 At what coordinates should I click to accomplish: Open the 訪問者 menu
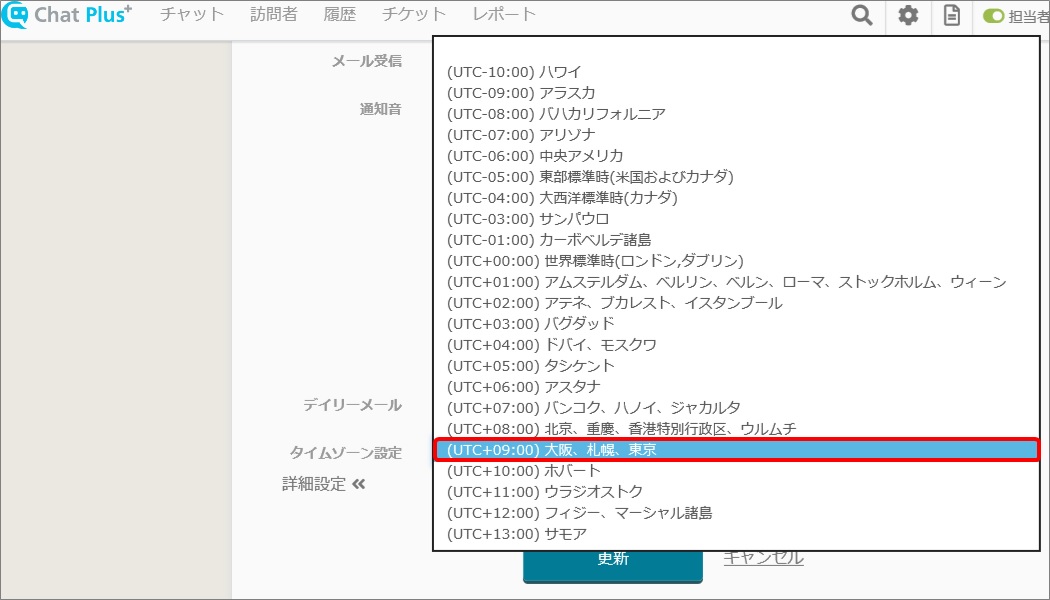point(274,14)
